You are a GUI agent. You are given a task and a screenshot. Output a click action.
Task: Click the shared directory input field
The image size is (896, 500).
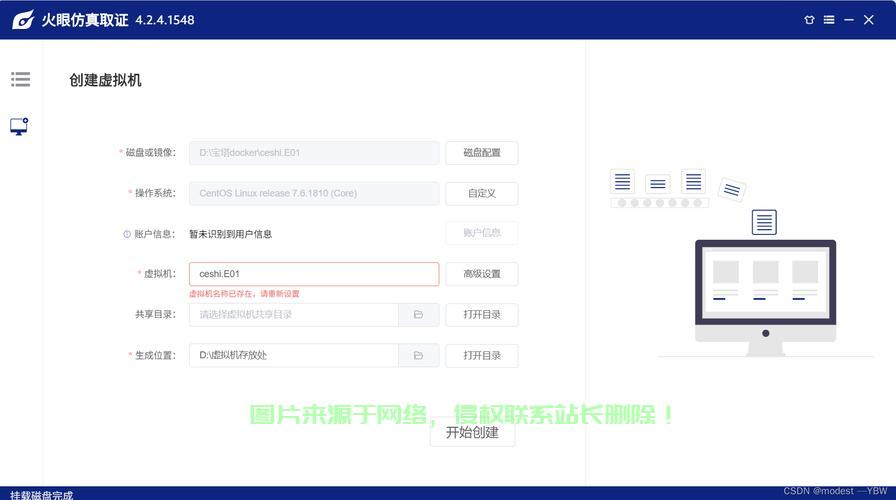(x=294, y=315)
